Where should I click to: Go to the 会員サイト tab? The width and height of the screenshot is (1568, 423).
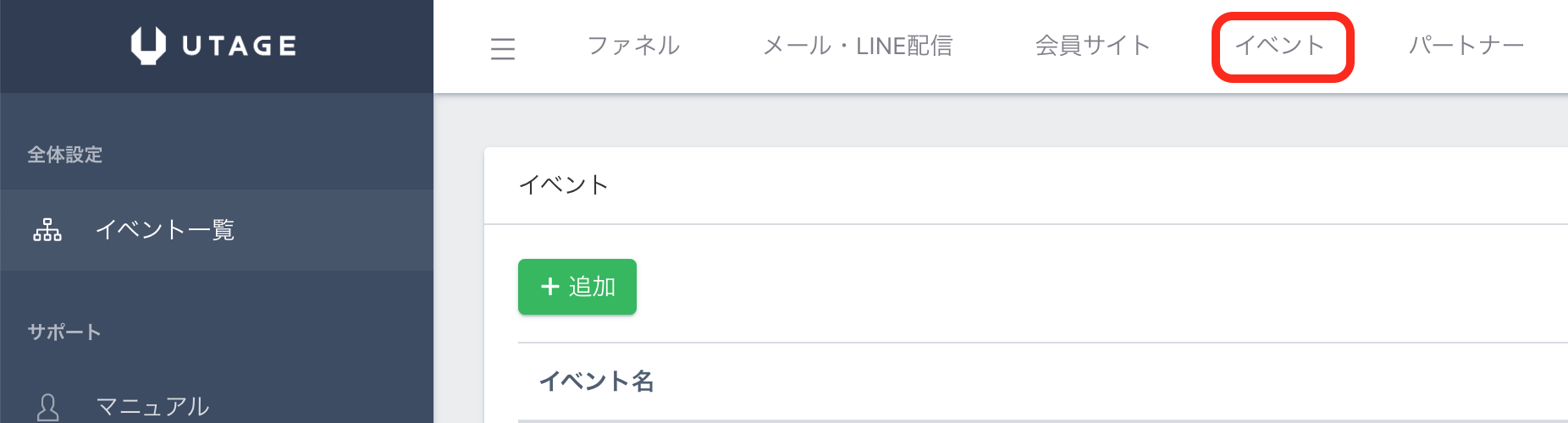pyautogui.click(x=1093, y=46)
